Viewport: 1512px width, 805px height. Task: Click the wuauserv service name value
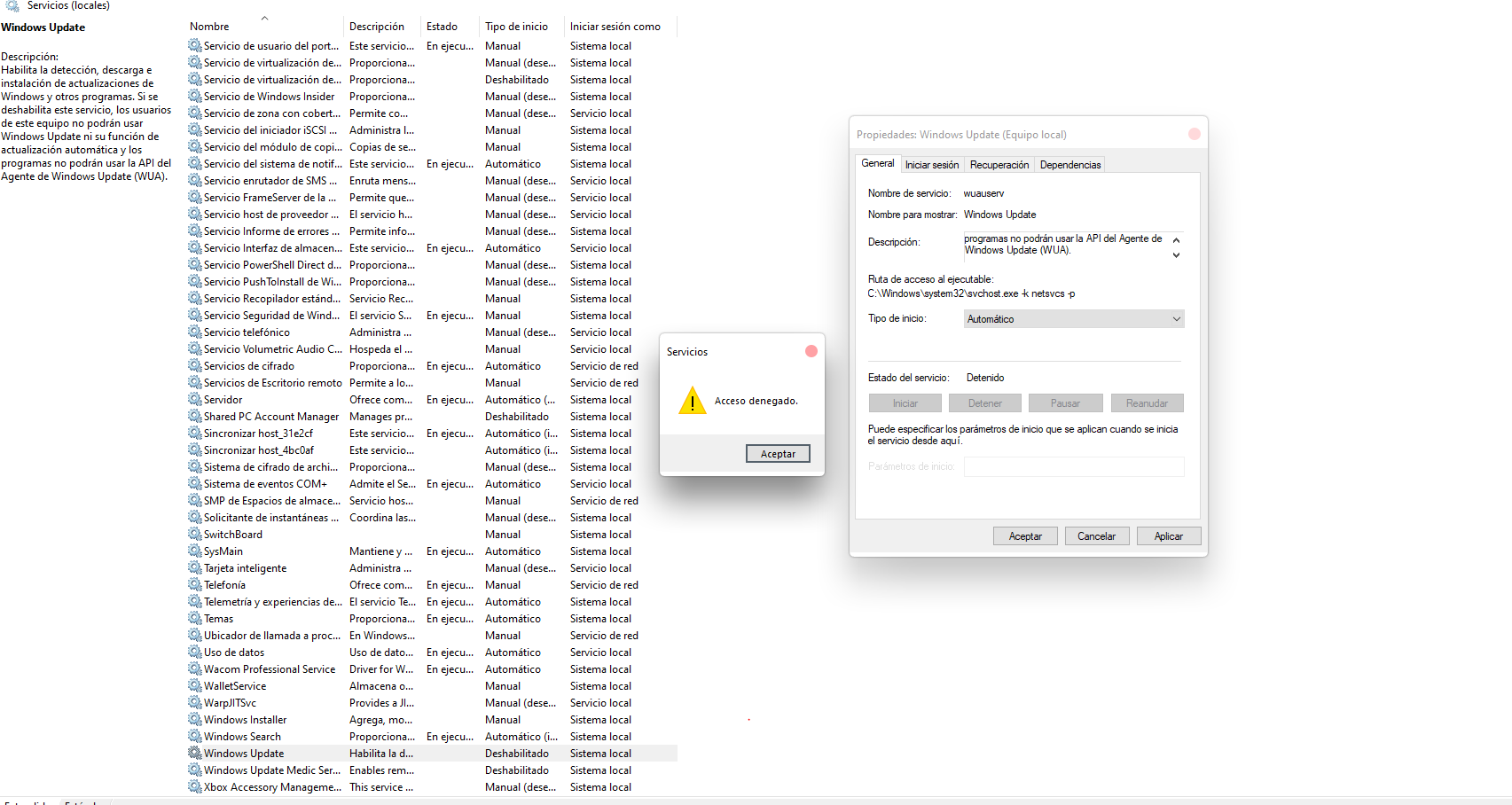click(983, 193)
